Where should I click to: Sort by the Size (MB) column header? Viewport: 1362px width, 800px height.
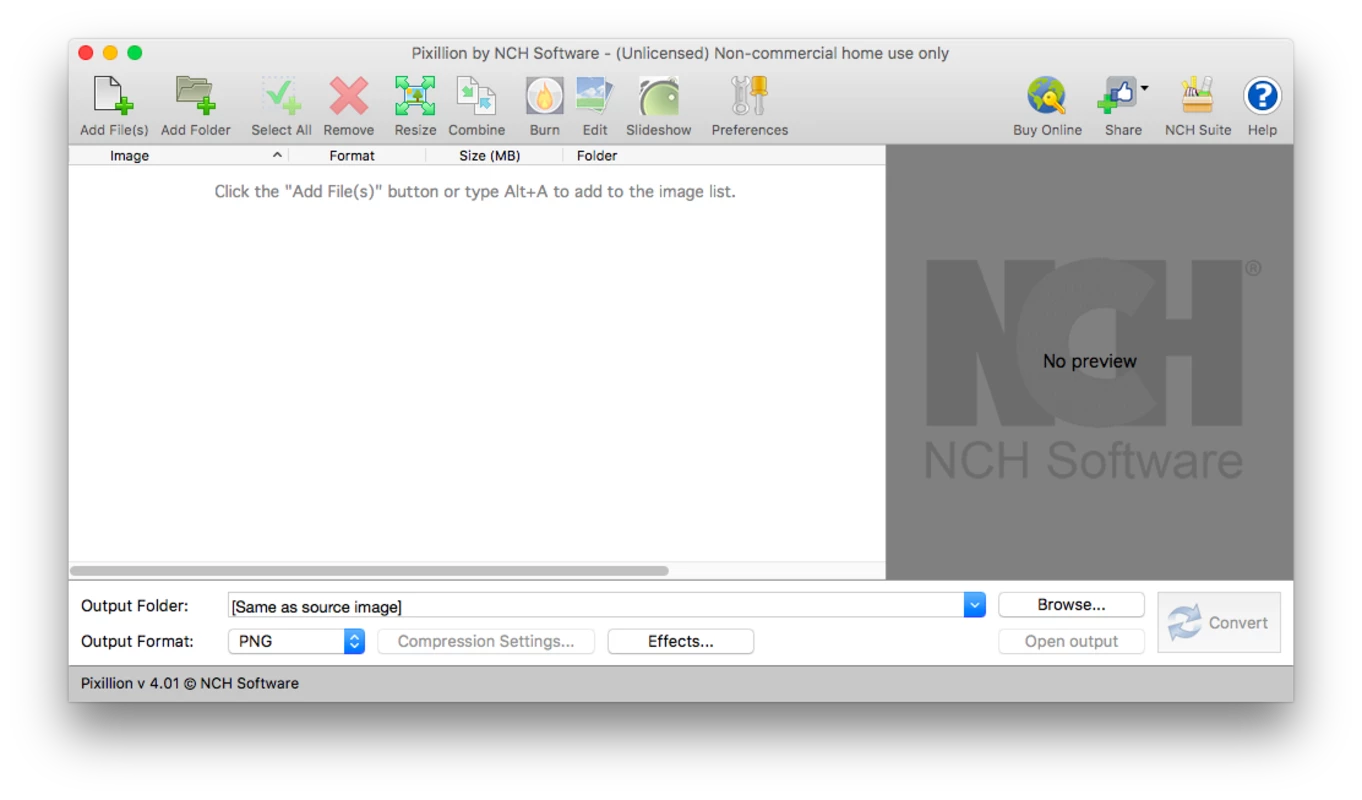click(x=494, y=155)
